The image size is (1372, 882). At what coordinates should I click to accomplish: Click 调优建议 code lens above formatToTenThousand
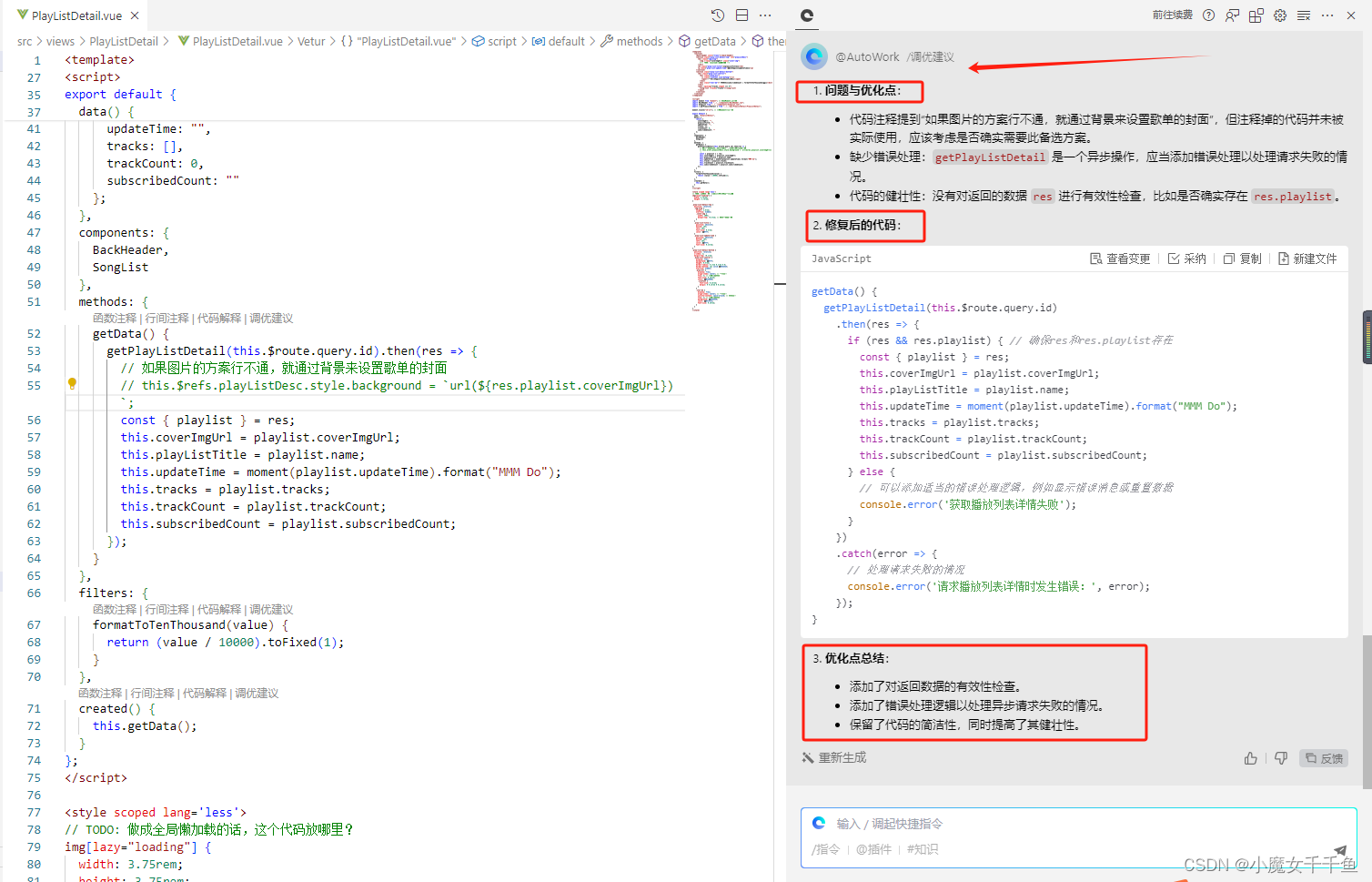pyautogui.click(x=271, y=610)
